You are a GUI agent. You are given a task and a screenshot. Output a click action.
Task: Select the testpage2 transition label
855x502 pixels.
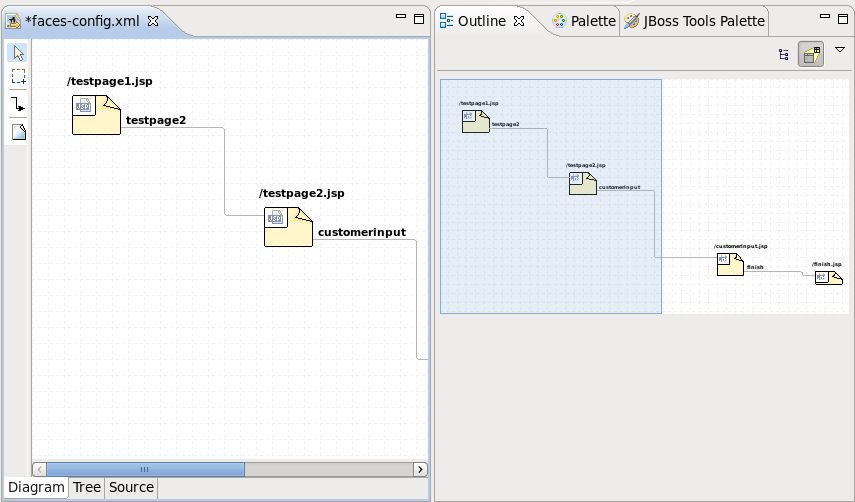(156, 120)
